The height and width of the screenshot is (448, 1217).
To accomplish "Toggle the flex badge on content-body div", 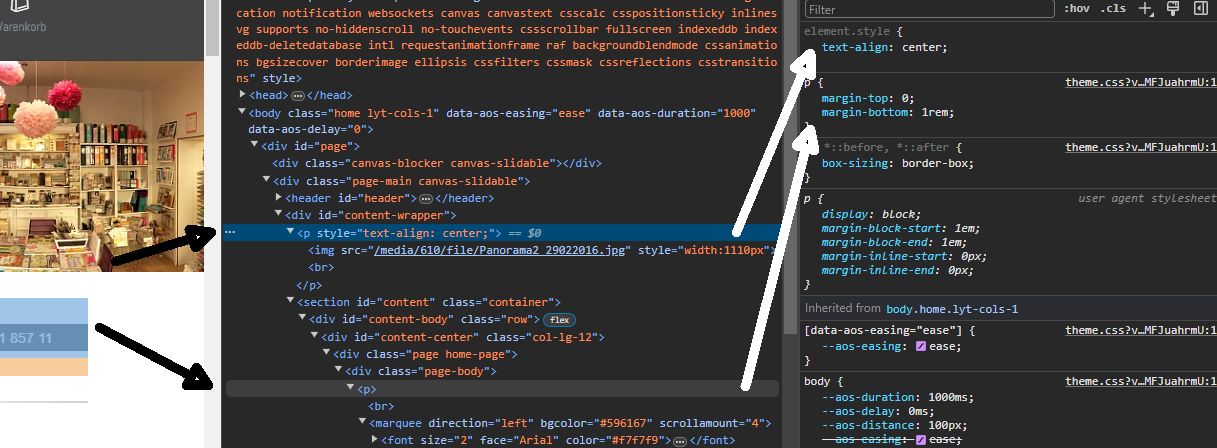I will click(x=558, y=319).
